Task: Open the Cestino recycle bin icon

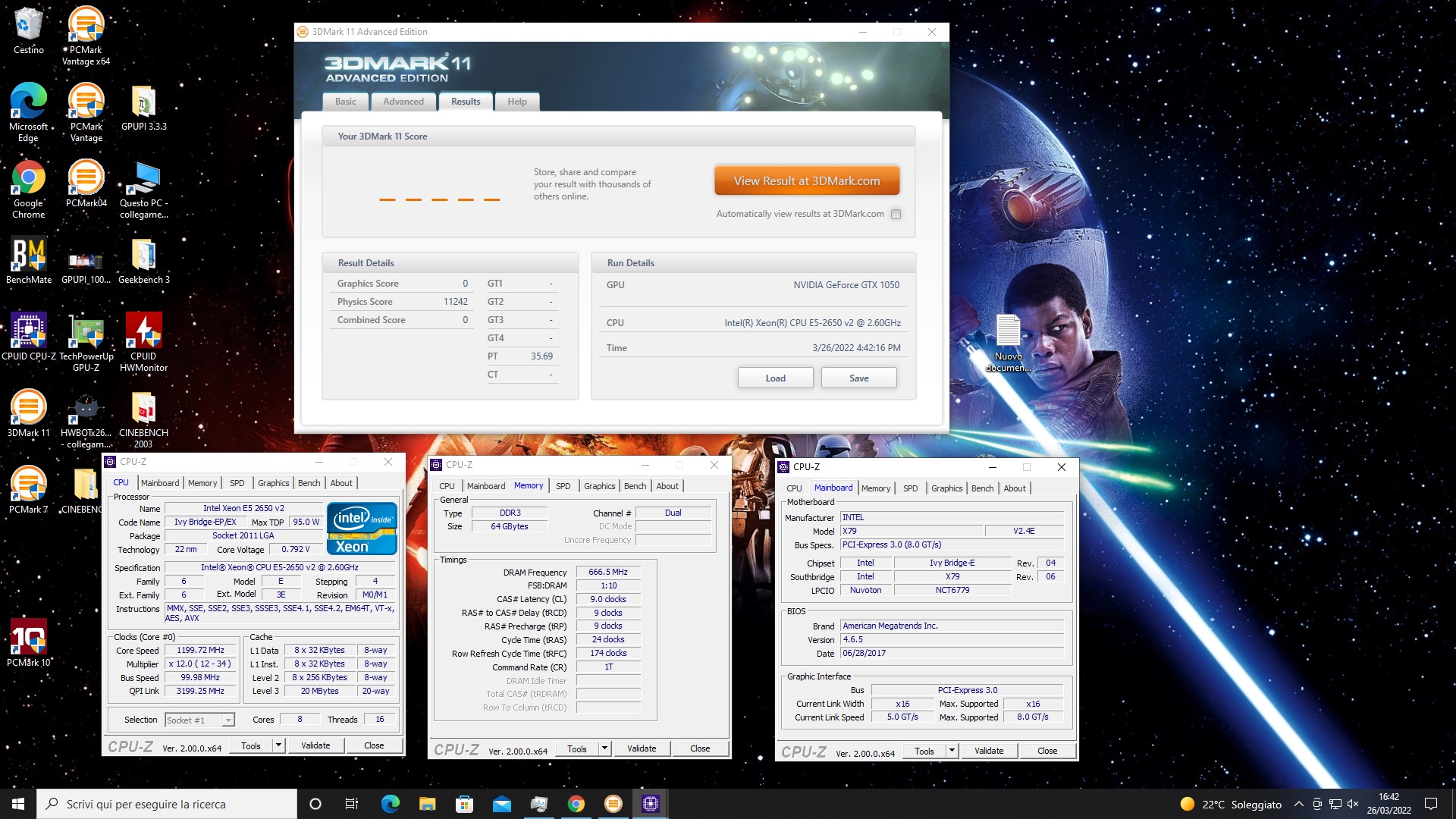Action: click(x=28, y=30)
